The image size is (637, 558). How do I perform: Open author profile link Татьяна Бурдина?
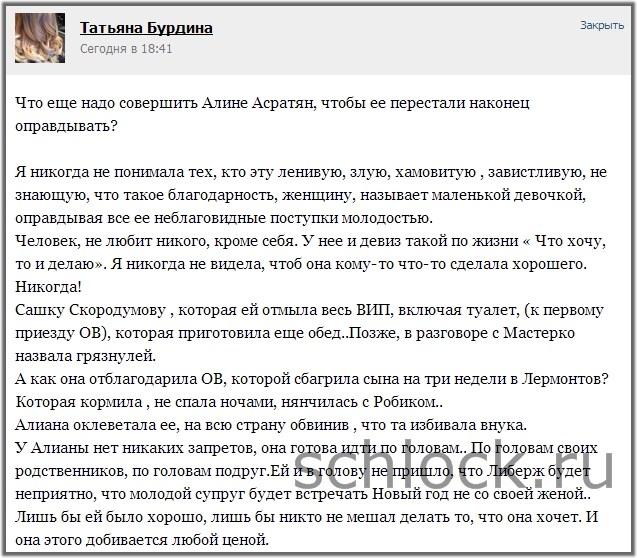tap(146, 29)
